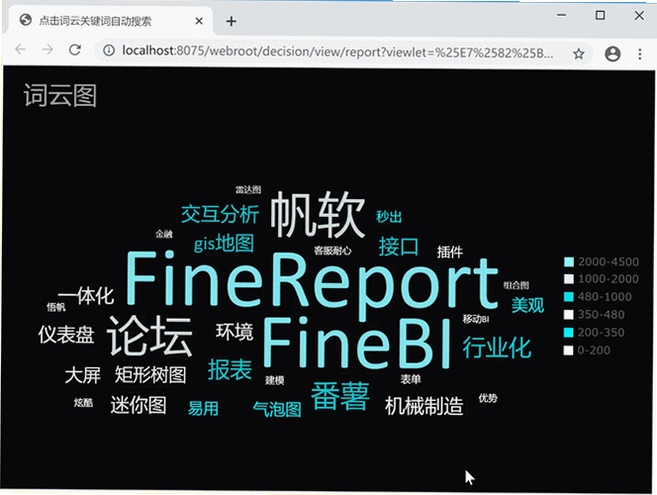Image resolution: width=657 pixels, height=495 pixels.
Task: Open a new tab with the plus button
Action: pos(231,21)
